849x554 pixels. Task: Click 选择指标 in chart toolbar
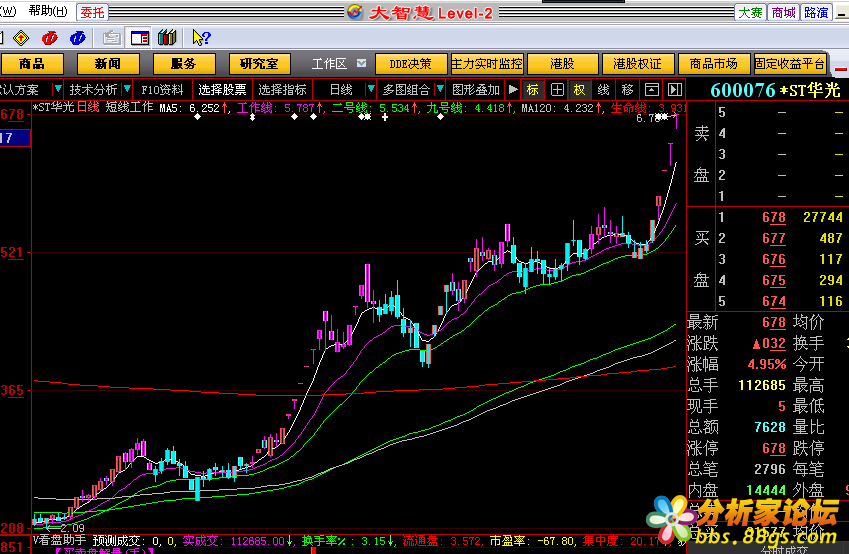tap(282, 90)
